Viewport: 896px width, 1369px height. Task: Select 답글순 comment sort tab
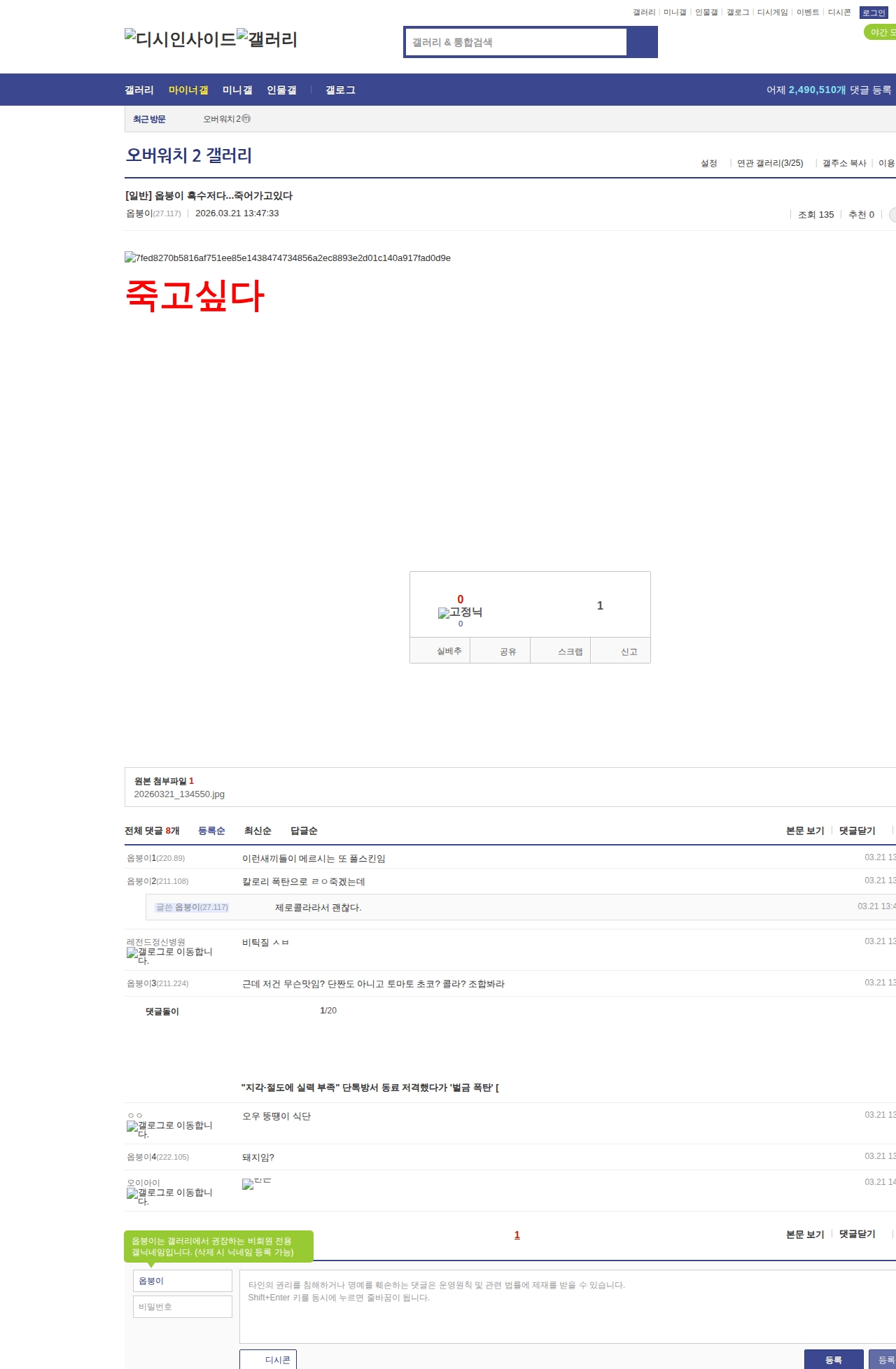click(304, 831)
